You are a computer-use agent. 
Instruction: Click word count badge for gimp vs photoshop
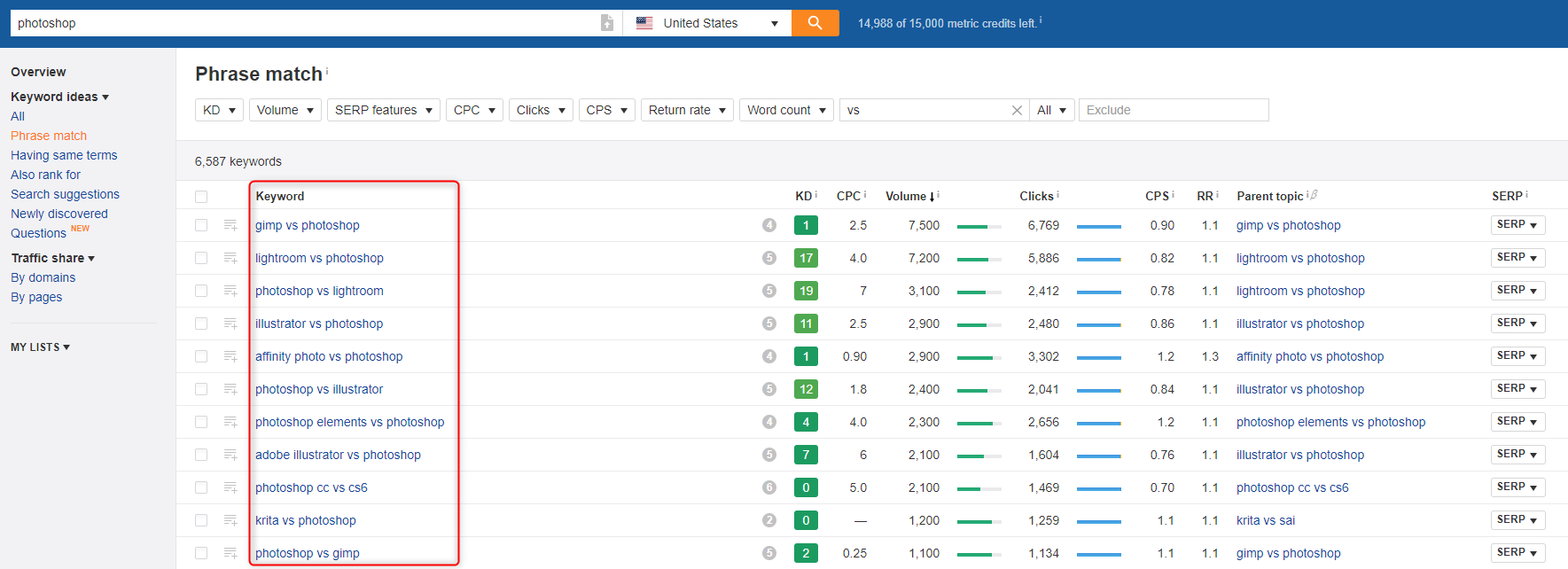(x=769, y=225)
